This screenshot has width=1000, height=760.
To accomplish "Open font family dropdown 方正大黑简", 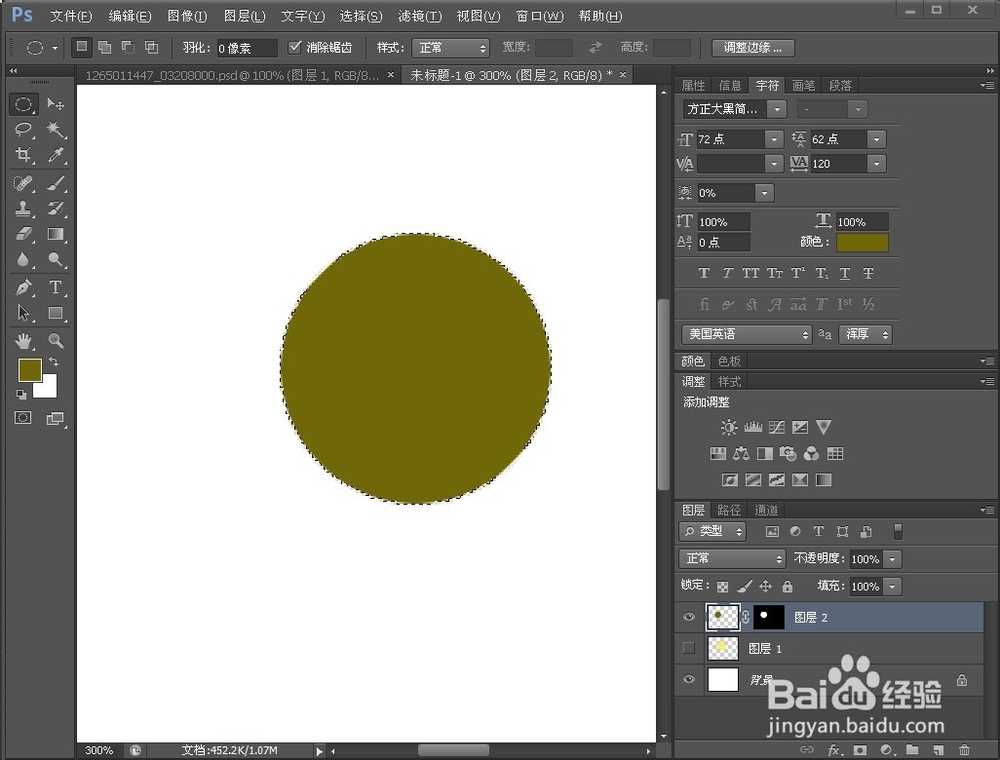I will pos(777,109).
